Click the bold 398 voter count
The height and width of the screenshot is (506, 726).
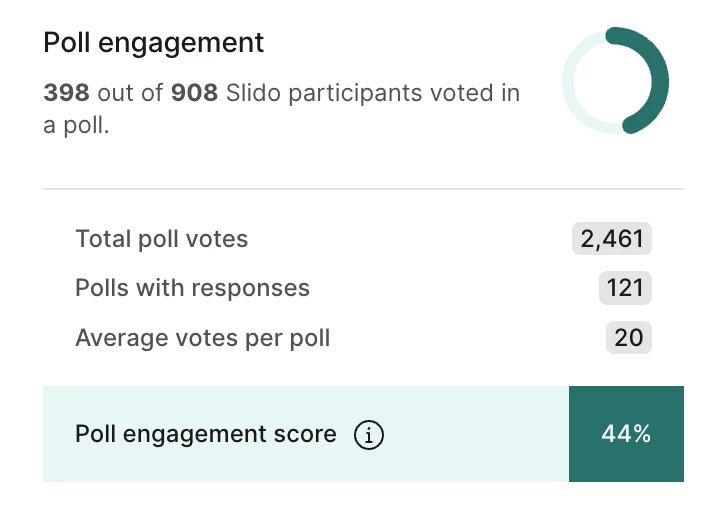(x=66, y=94)
